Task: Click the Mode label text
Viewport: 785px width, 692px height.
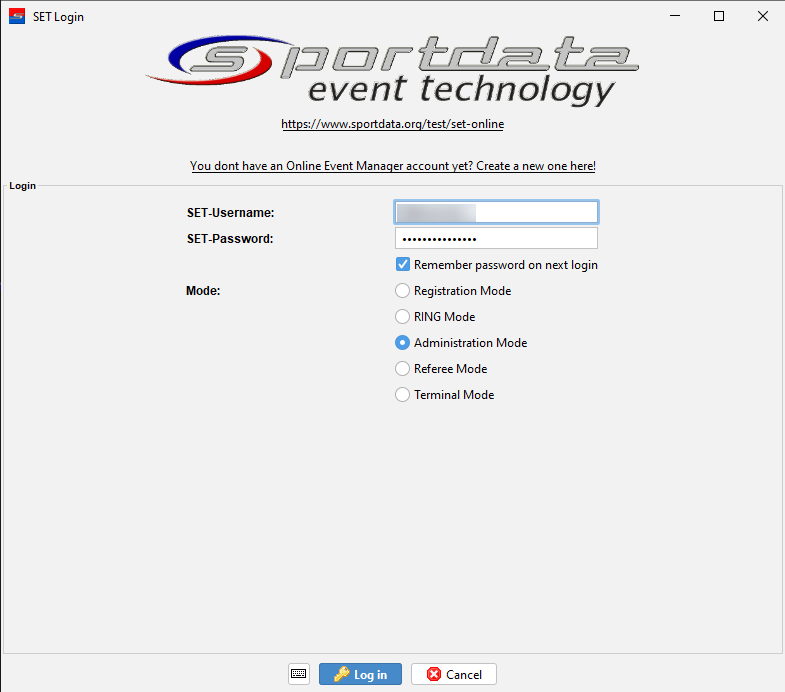Action: coord(203,291)
